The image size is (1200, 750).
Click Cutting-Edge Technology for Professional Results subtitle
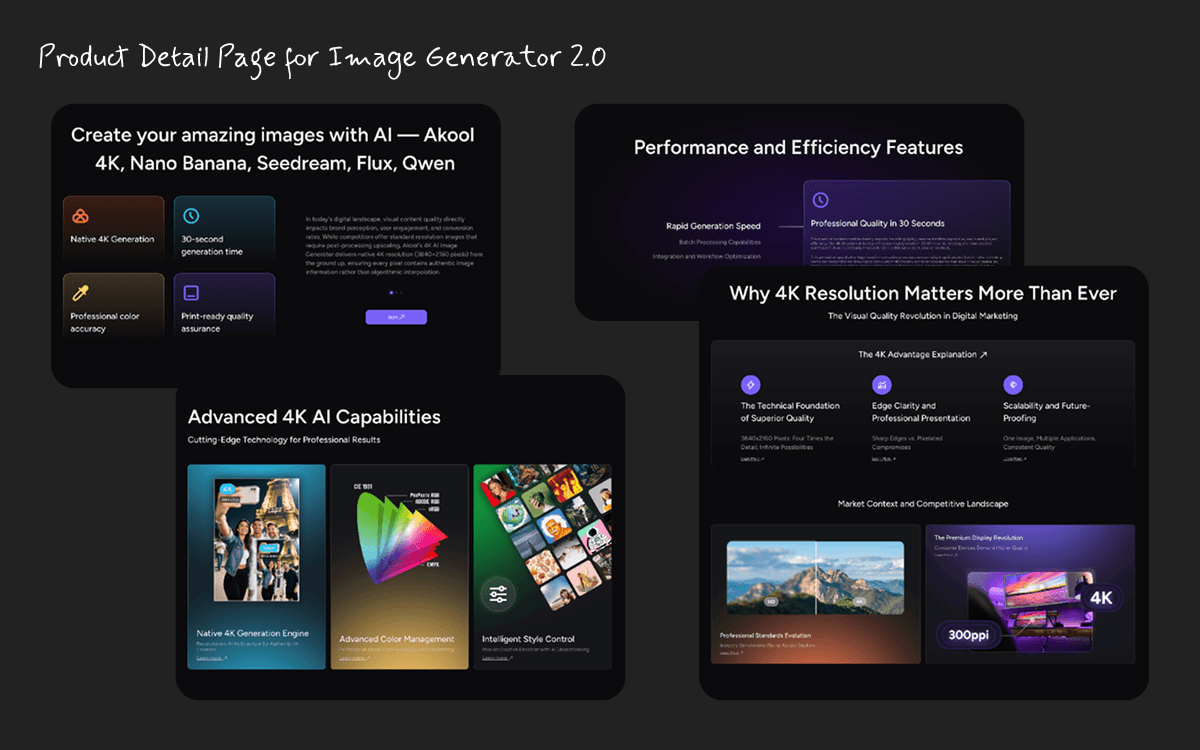tap(284, 440)
